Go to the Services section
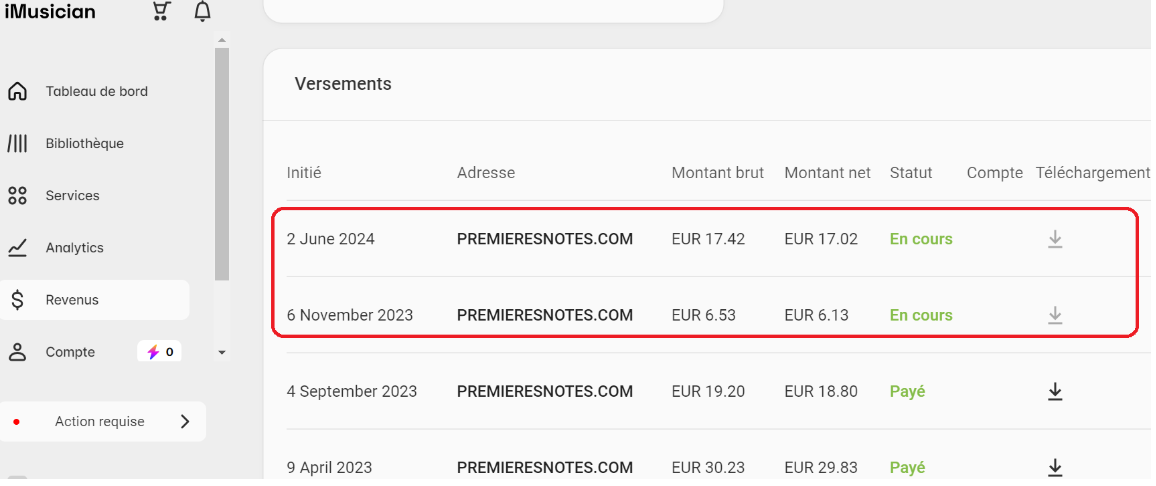 [x=72, y=195]
